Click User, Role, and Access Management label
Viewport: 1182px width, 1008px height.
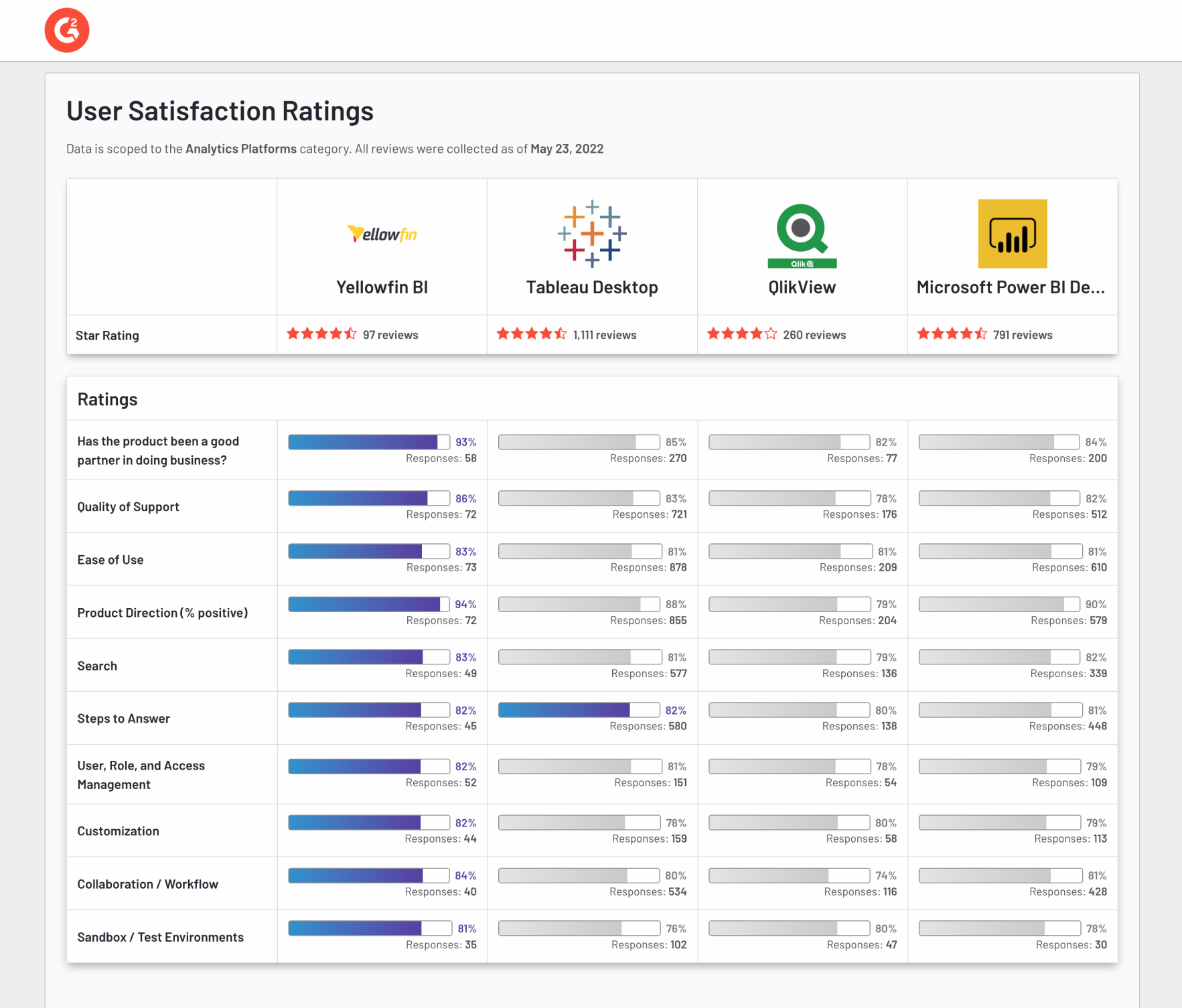point(141,775)
